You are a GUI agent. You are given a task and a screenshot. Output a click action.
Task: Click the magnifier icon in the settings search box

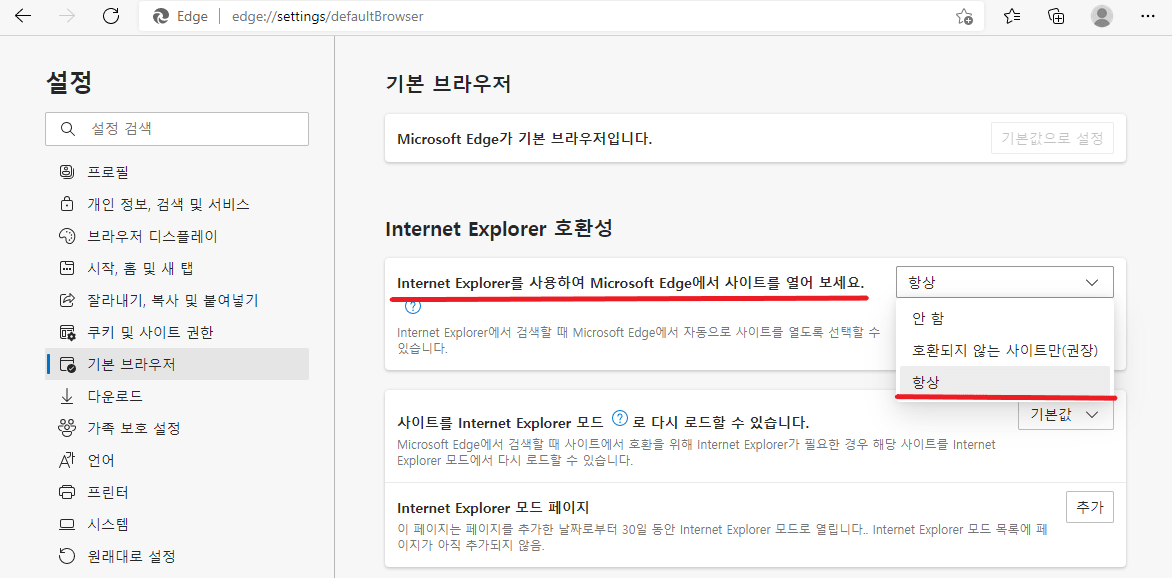point(67,129)
